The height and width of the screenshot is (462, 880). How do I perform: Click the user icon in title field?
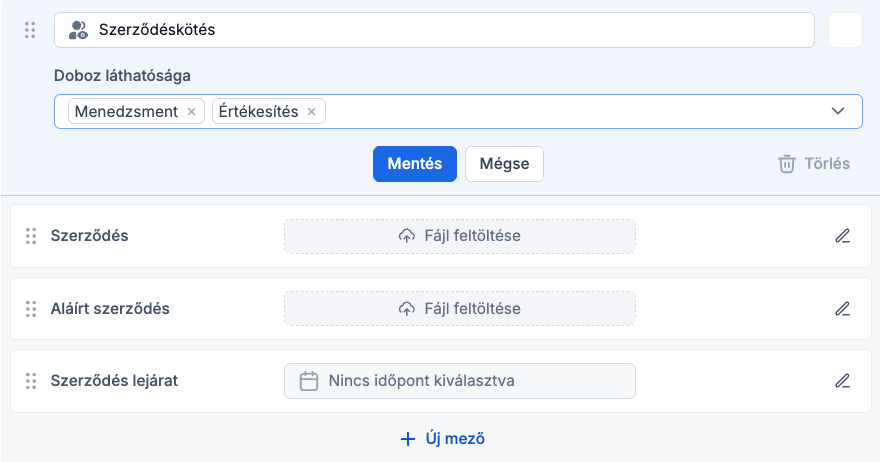[78, 30]
